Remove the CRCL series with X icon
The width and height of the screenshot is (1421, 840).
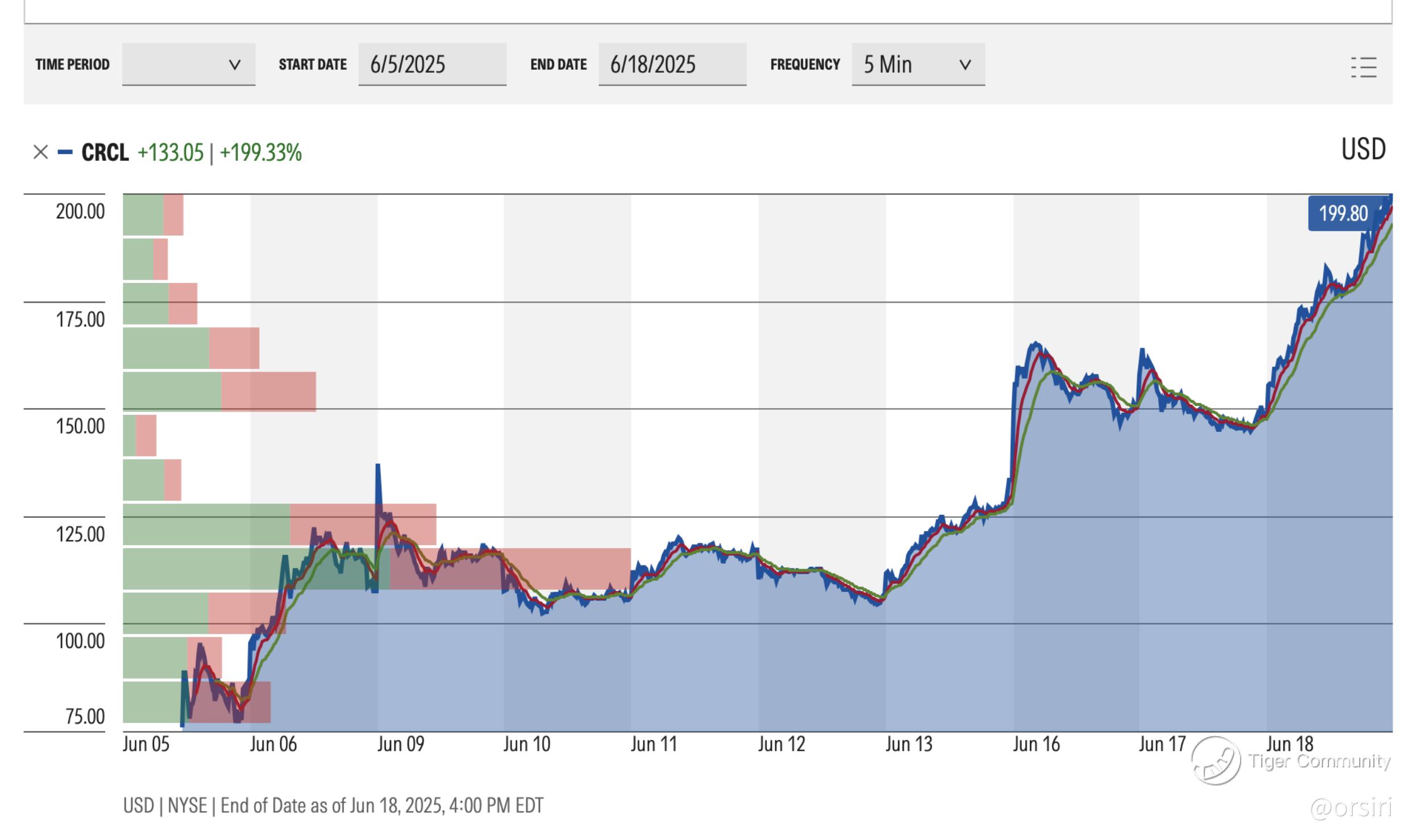pyautogui.click(x=40, y=152)
